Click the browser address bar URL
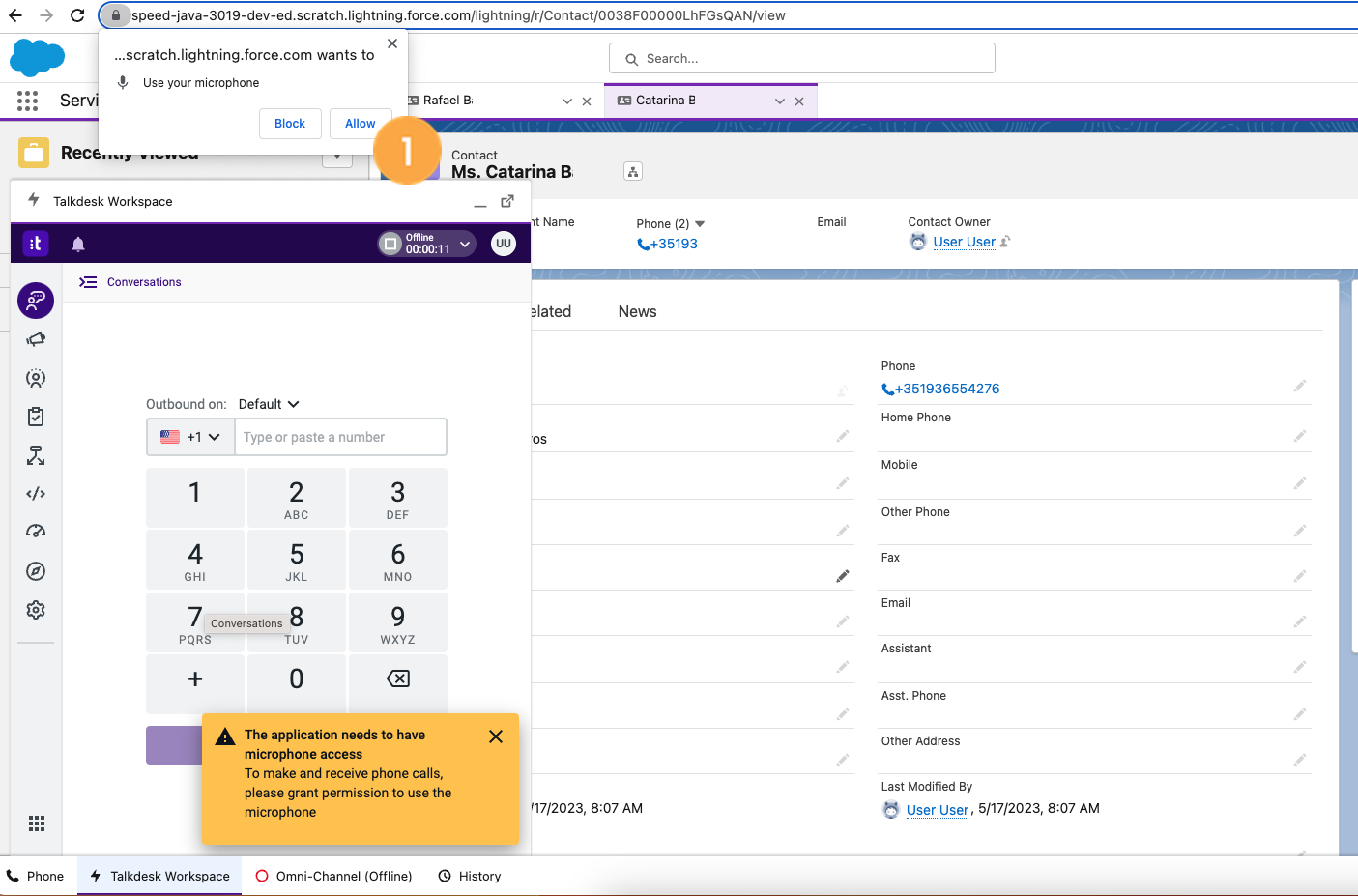 click(x=458, y=15)
